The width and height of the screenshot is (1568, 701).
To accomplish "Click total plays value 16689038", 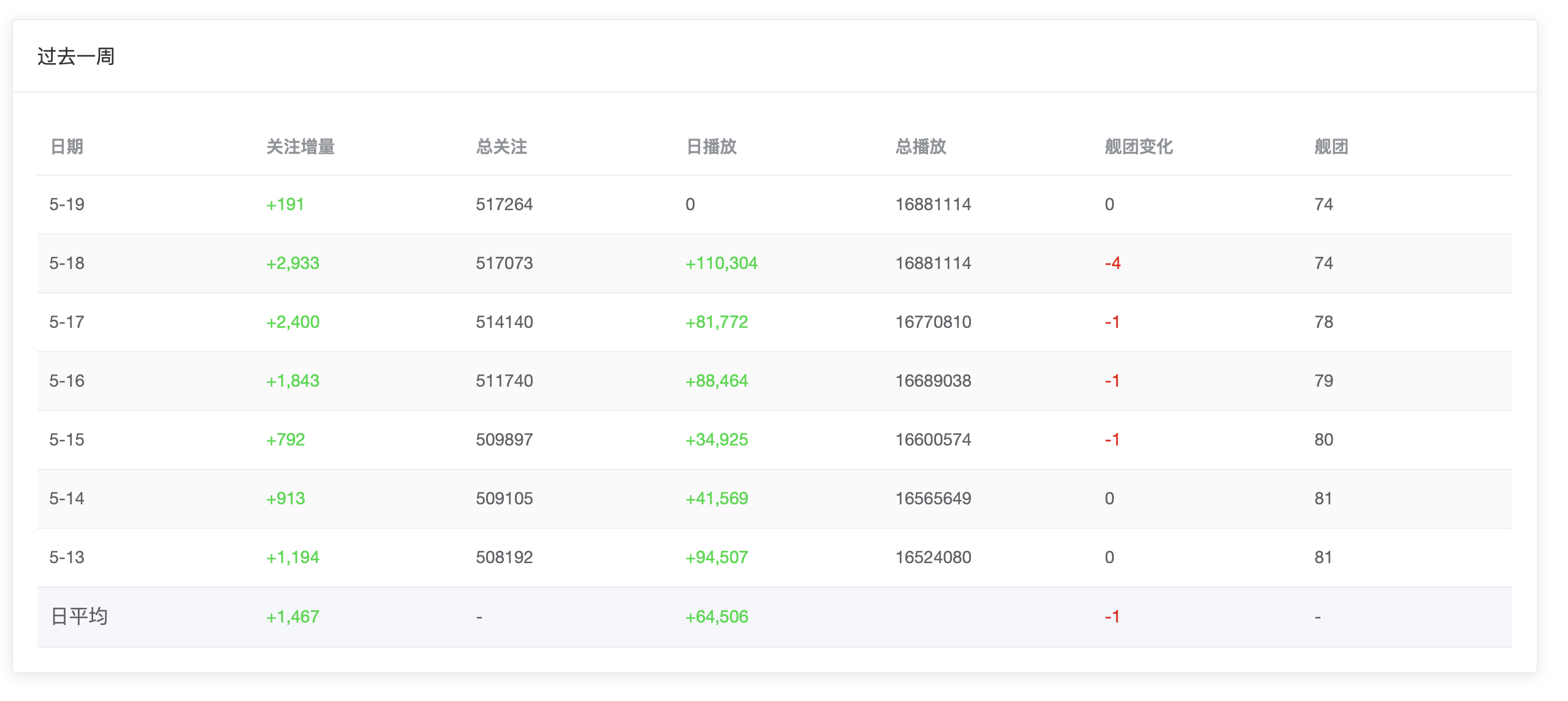I will pos(933,381).
